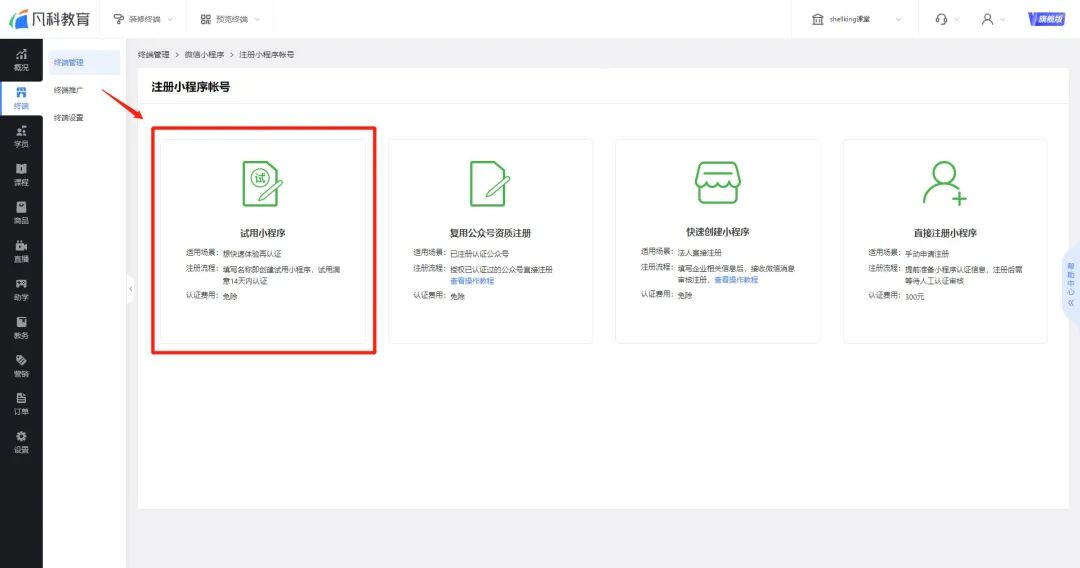The width and height of the screenshot is (1080, 568).
Task: Click the 试用小程序 card title
Action: click(x=262, y=233)
